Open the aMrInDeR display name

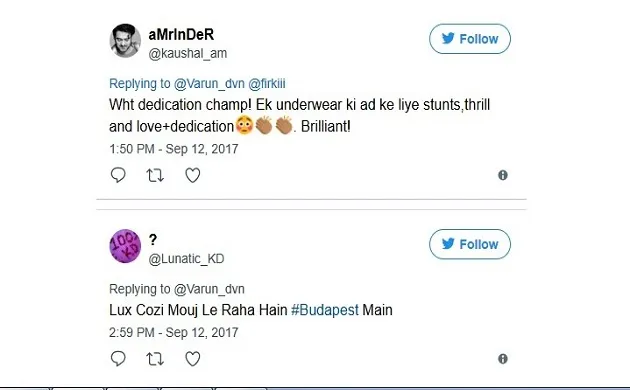(x=181, y=35)
